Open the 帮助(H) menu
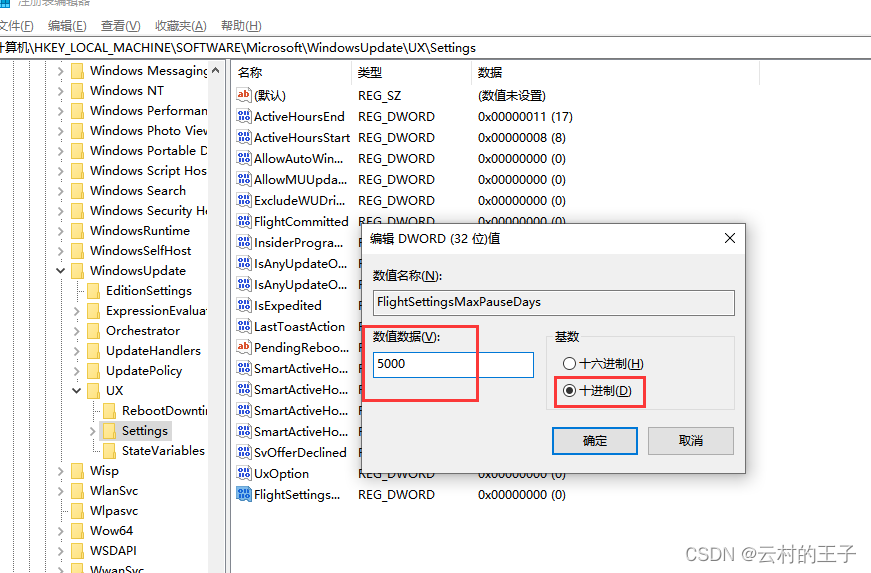This screenshot has width=871, height=573. click(241, 26)
